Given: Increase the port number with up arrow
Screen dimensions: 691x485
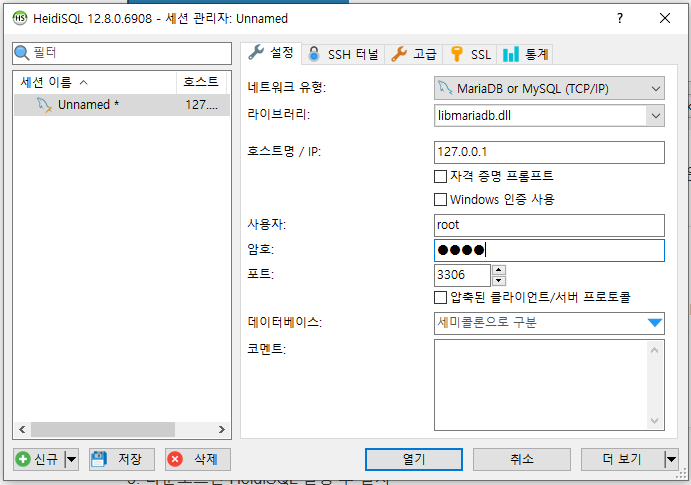Looking at the screenshot, I should 498,270.
